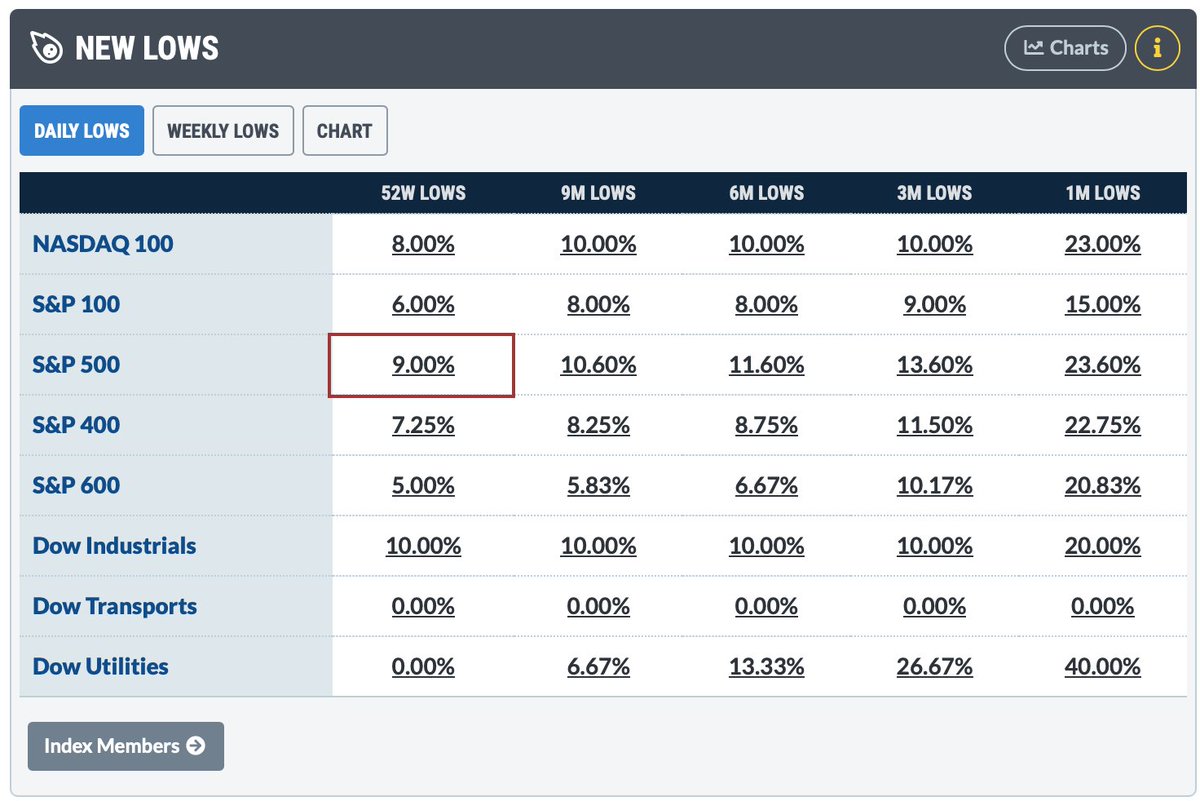1200x801 pixels.
Task: Click S&P 100 6M lows value
Action: pos(766,304)
